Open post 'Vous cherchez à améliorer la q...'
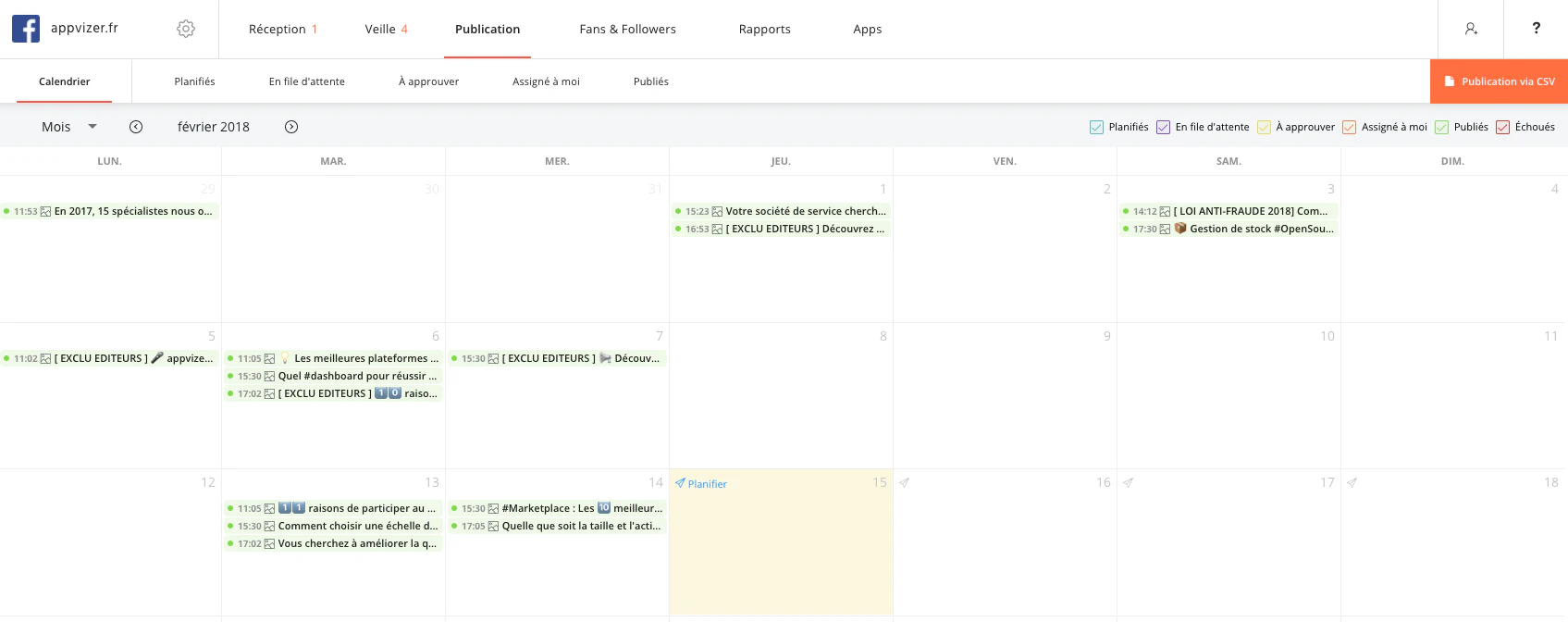Screen dimensions: 1568x622 coord(334,544)
